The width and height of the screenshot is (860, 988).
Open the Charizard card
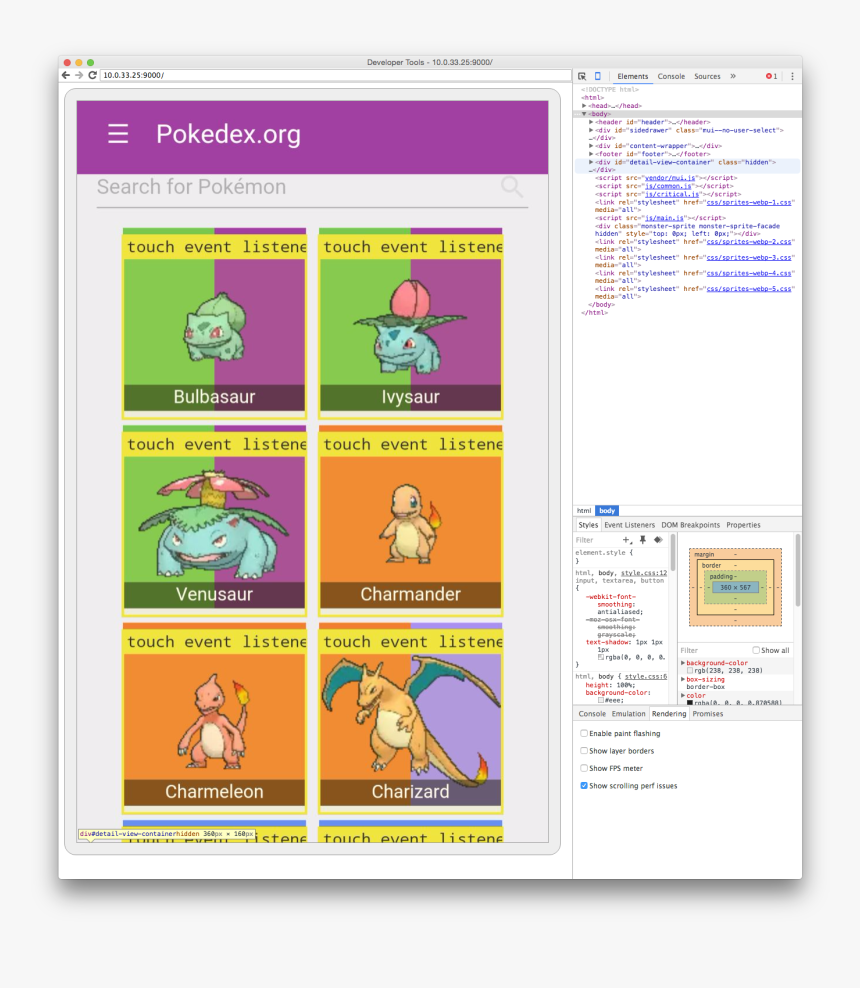click(x=411, y=718)
